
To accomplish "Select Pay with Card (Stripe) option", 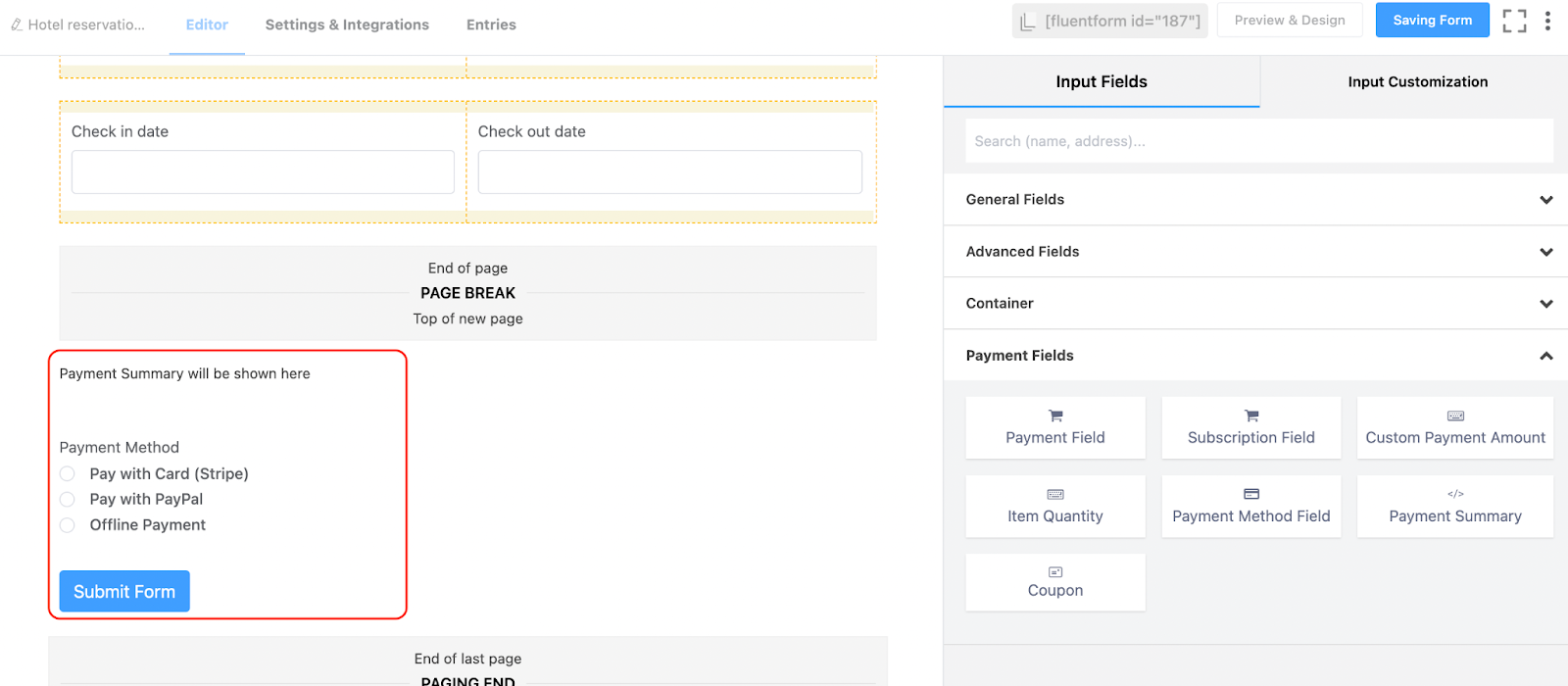I will (68, 474).
